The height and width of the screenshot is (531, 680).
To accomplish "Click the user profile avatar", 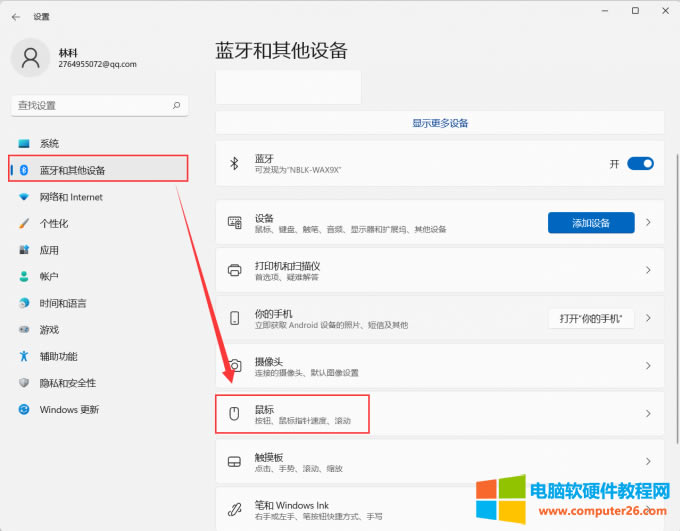I will pos(29,58).
